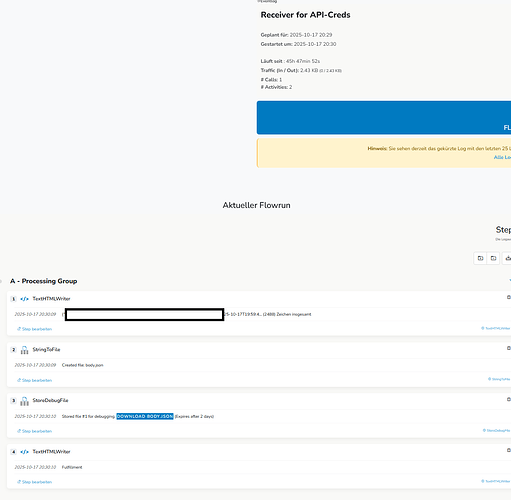Image resolution: width=511 pixels, height=500 pixels.
Task: Click the first icon button in the steps toolbar
Action: 480,258
